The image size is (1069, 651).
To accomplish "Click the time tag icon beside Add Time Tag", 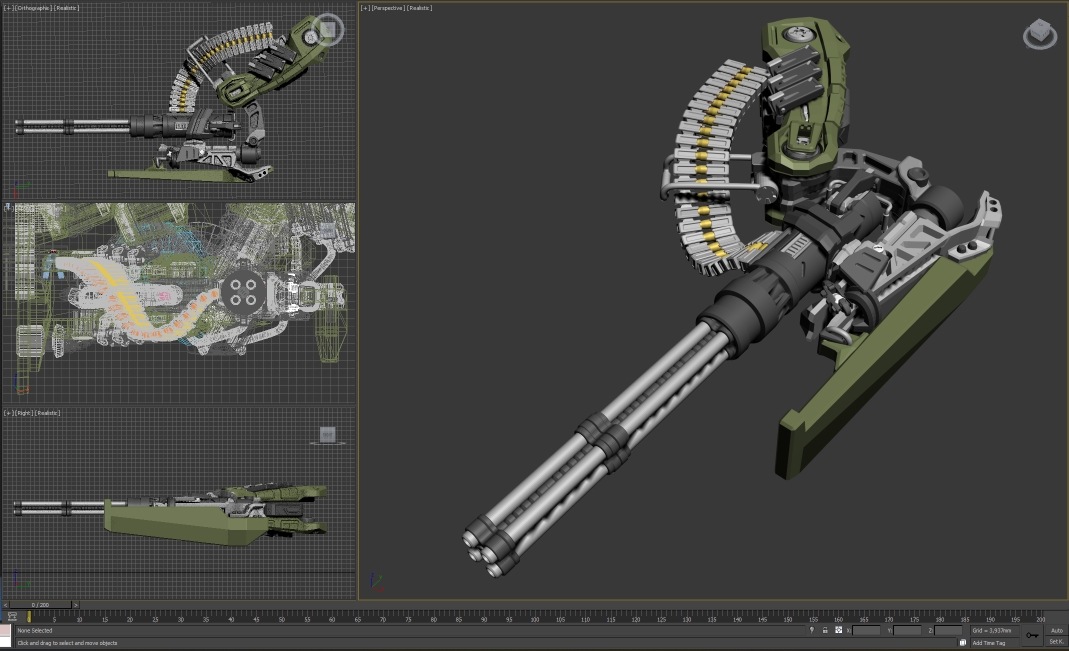I will (x=963, y=643).
